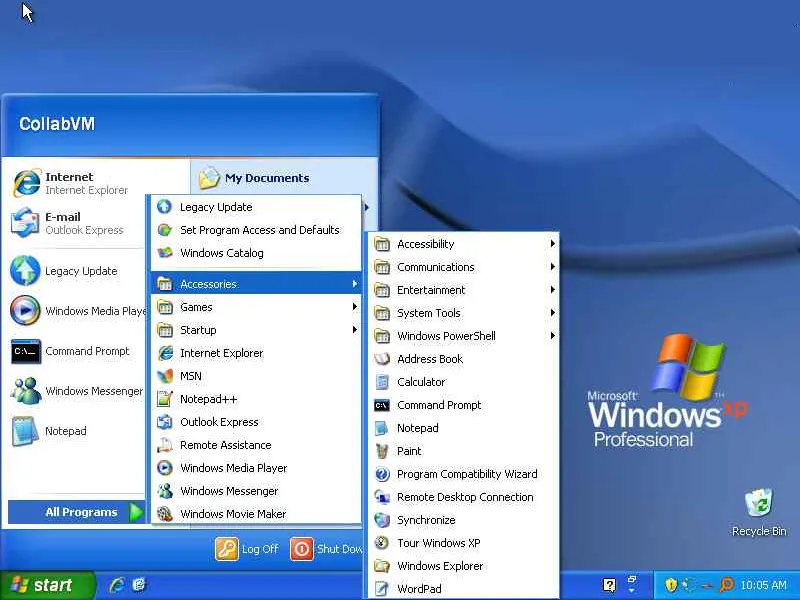
Task: Expand the Windows PowerShell folder
Action: coord(463,336)
